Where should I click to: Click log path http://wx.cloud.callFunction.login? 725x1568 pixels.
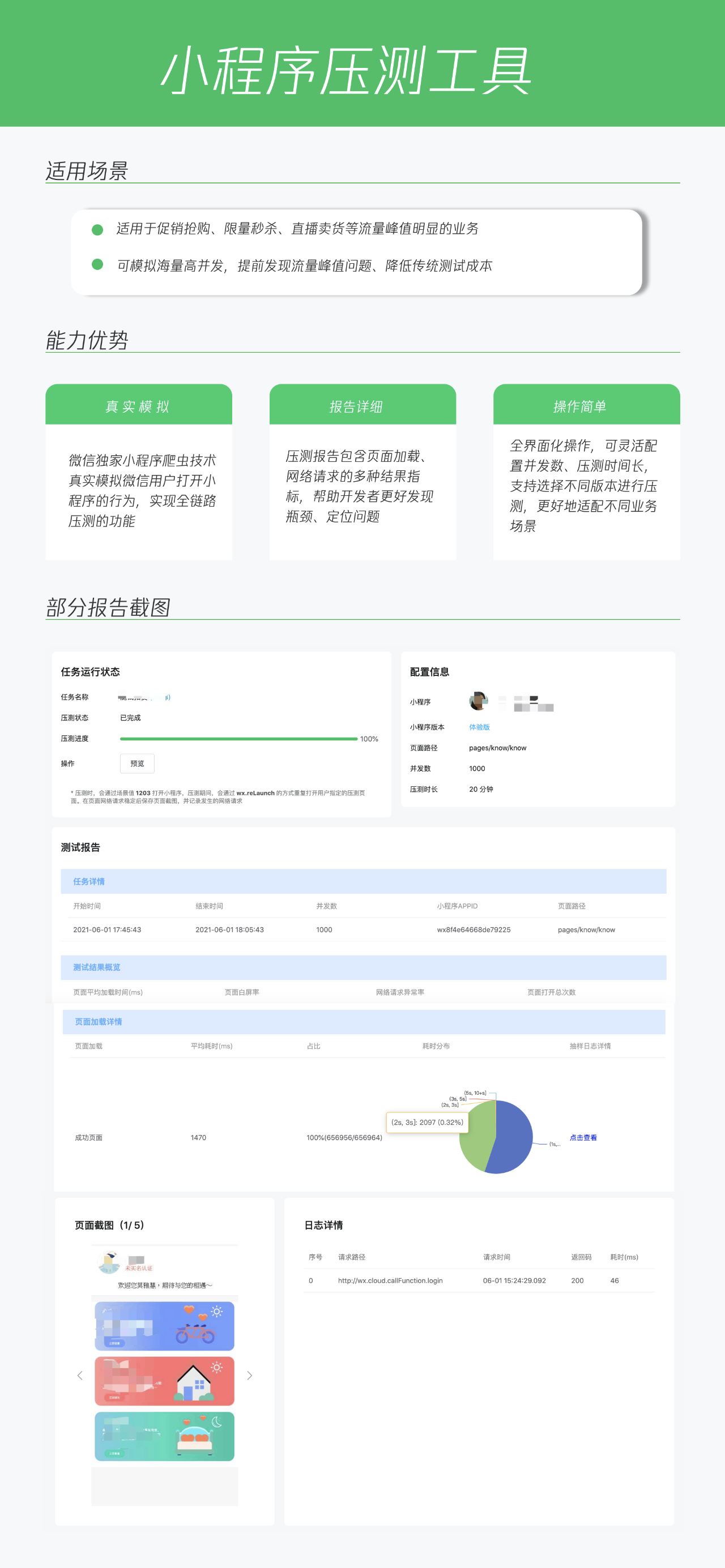coord(390,1280)
